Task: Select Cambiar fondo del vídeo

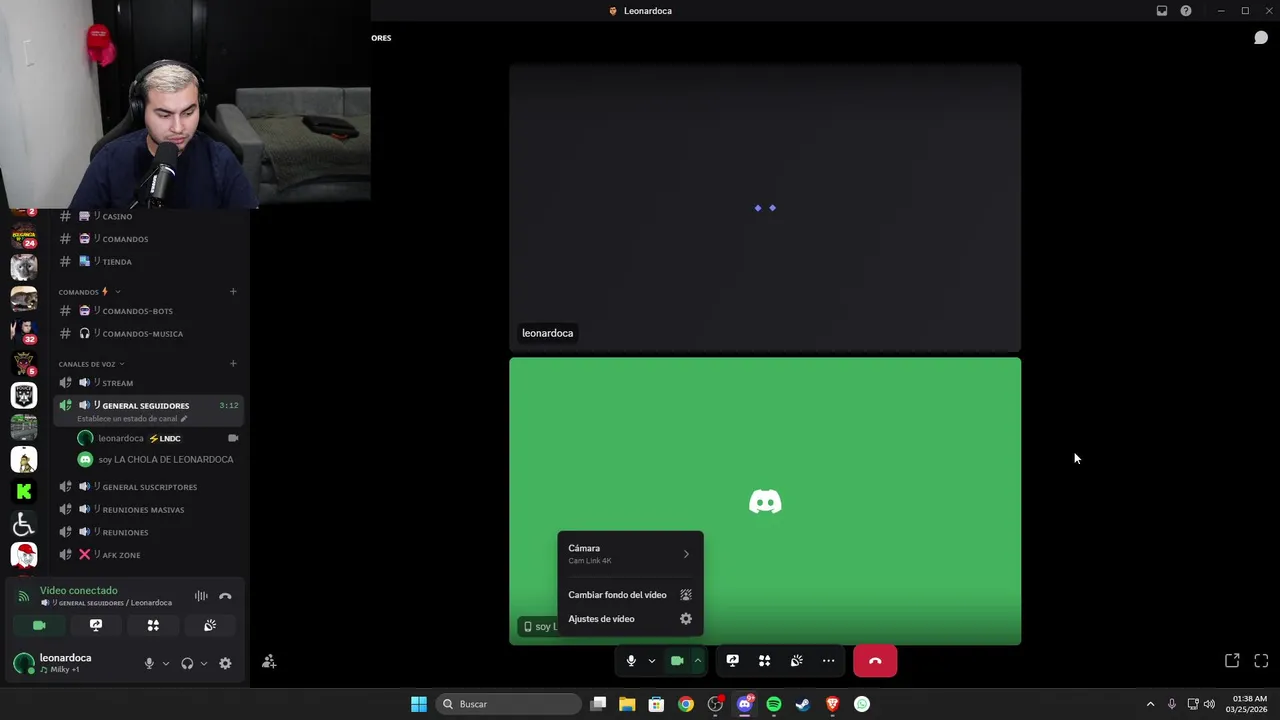Action: coord(630,595)
